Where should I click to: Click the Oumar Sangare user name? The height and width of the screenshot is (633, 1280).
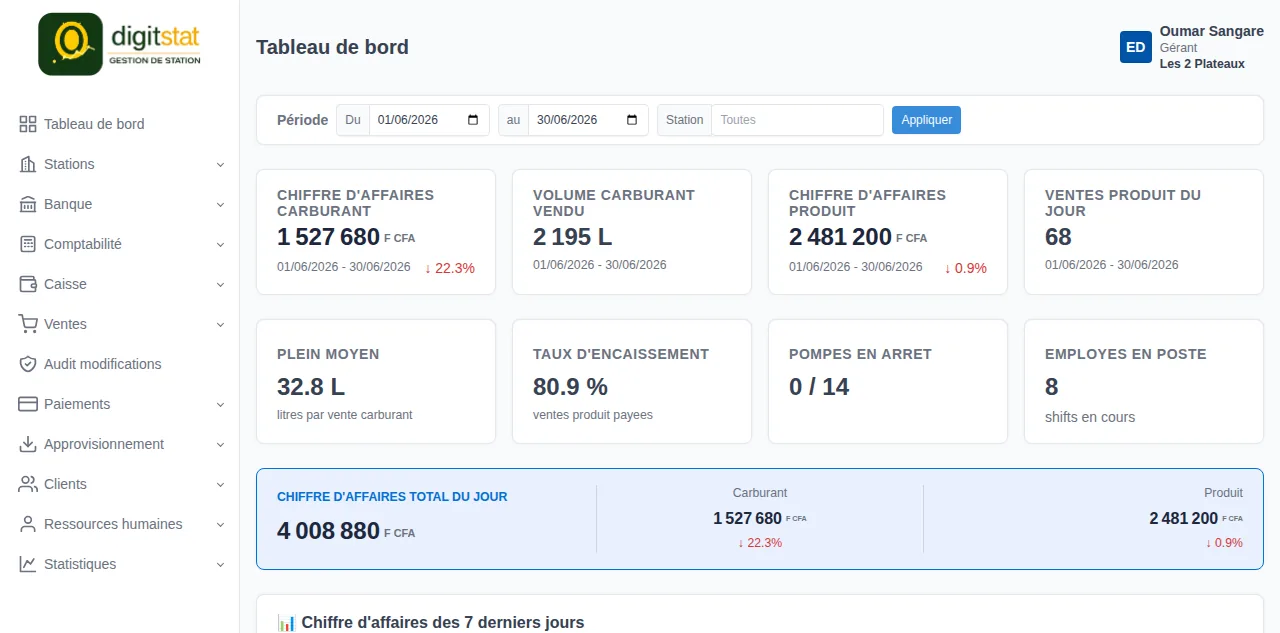point(1212,32)
